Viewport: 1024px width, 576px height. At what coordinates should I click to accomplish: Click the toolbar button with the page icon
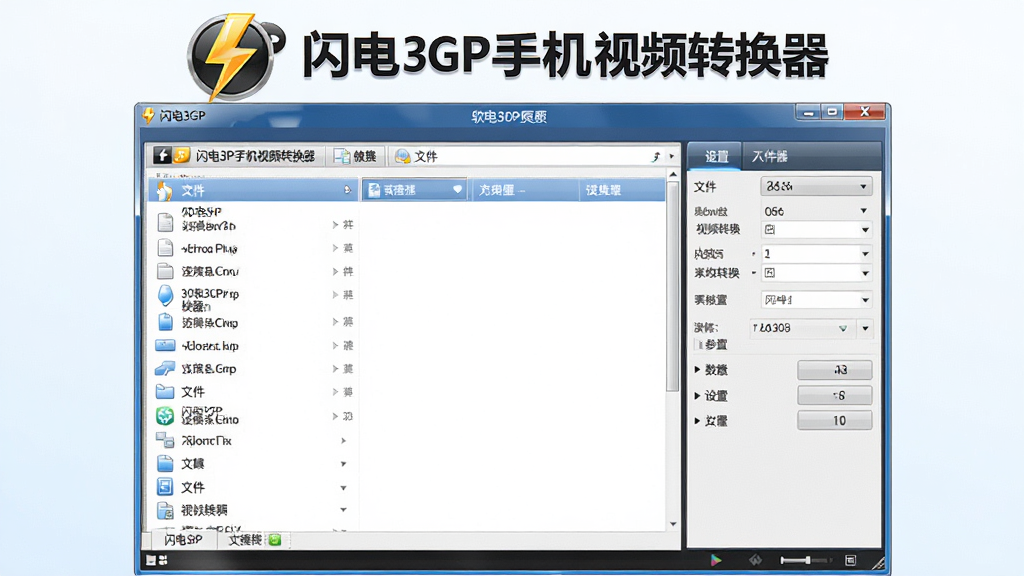[x=355, y=156]
